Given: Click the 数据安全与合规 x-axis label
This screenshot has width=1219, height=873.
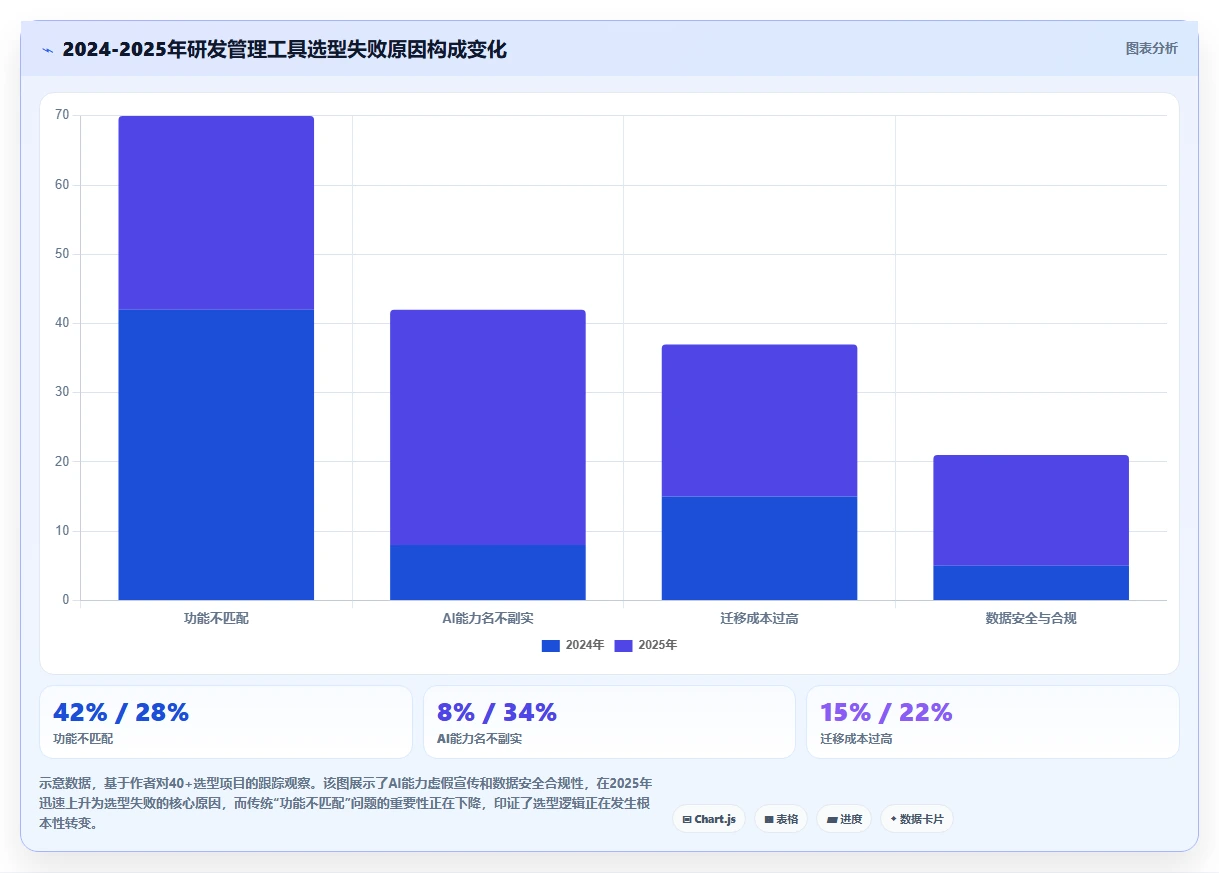Looking at the screenshot, I should tap(1031, 618).
